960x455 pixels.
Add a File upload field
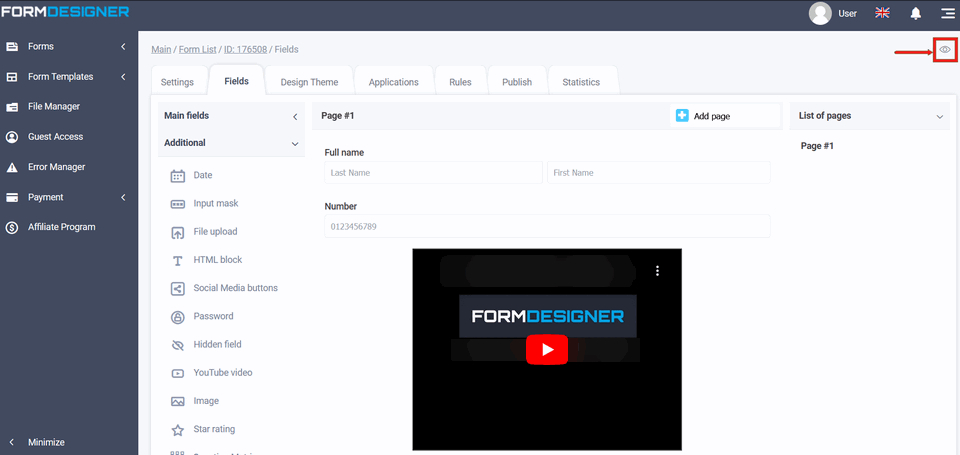point(214,232)
